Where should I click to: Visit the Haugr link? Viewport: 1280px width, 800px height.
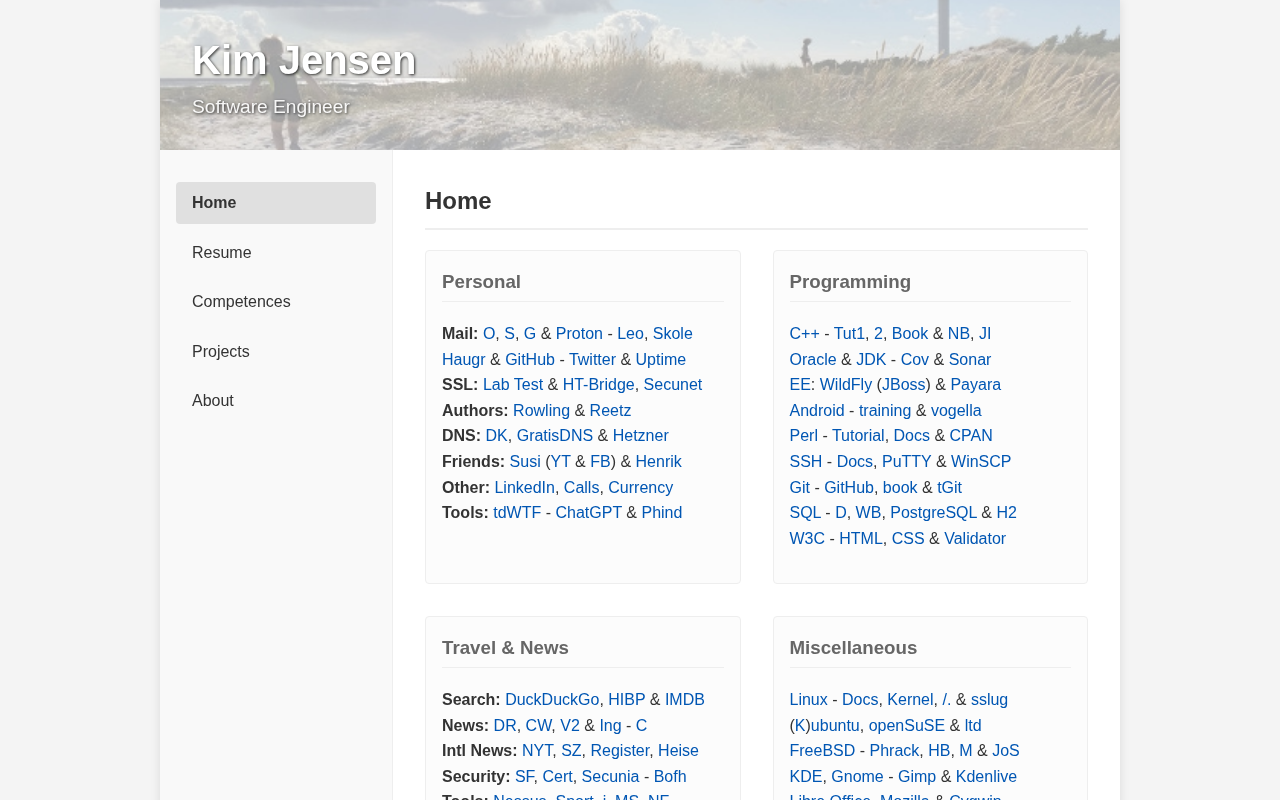(x=464, y=360)
